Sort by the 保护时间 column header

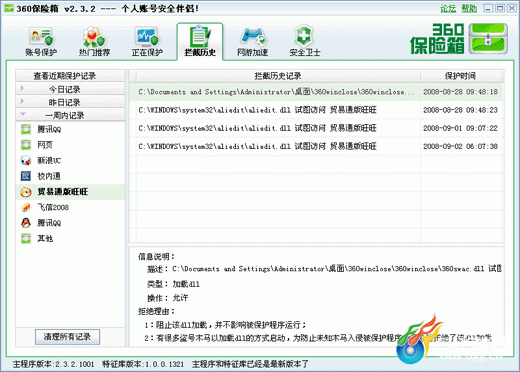(x=462, y=76)
